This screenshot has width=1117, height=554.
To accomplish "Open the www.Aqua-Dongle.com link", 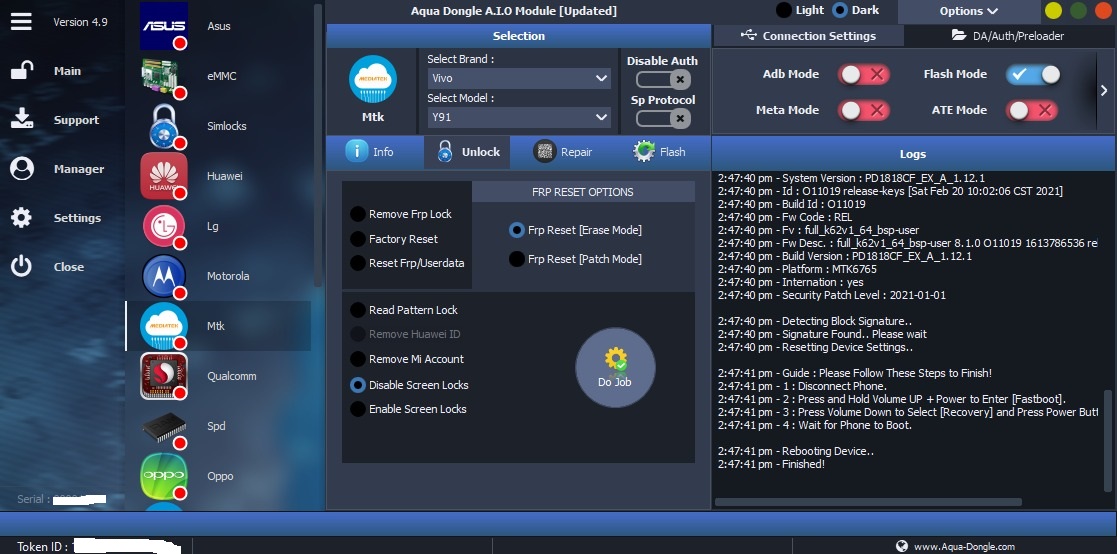I will [x=964, y=546].
